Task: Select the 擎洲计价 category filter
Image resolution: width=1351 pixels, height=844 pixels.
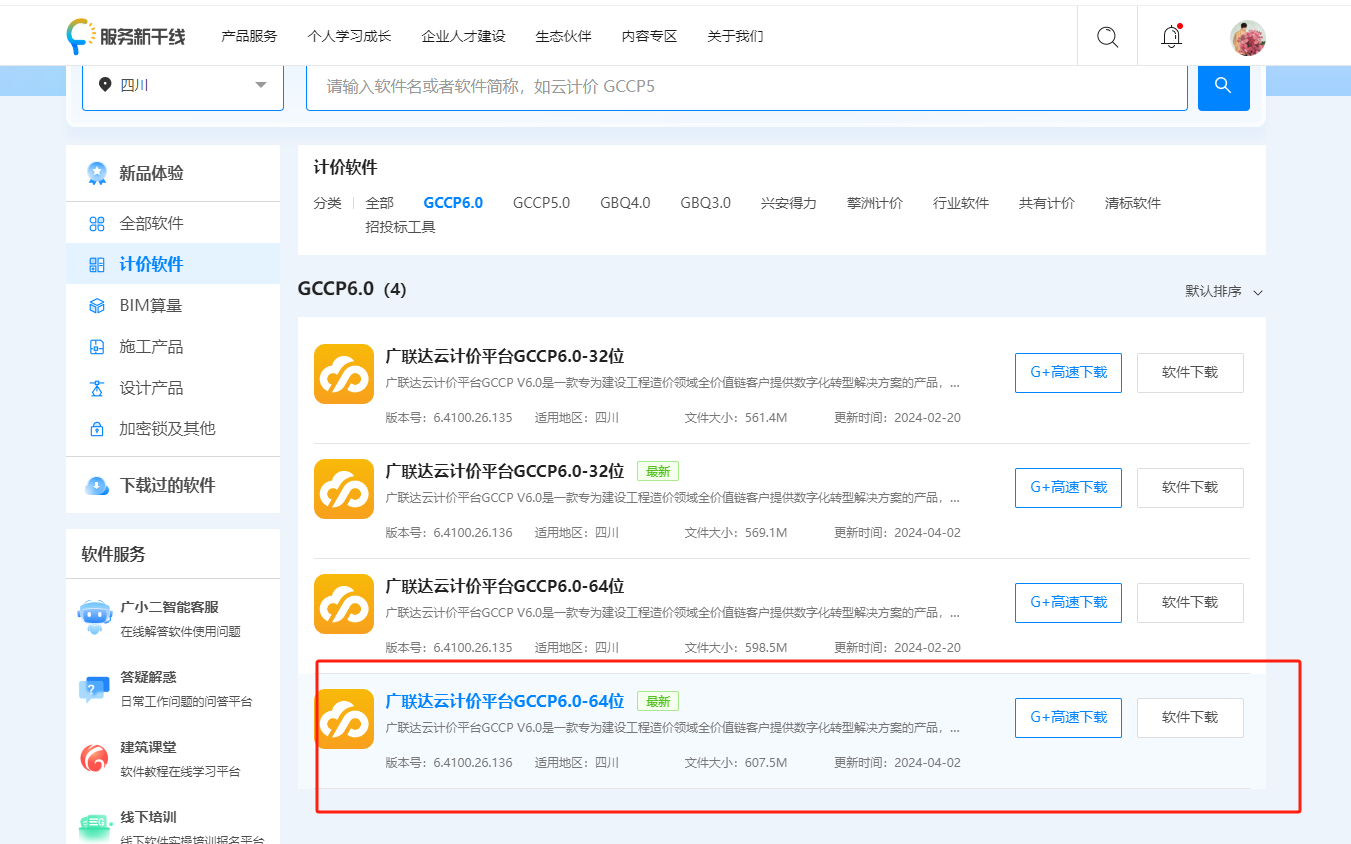Action: click(874, 203)
